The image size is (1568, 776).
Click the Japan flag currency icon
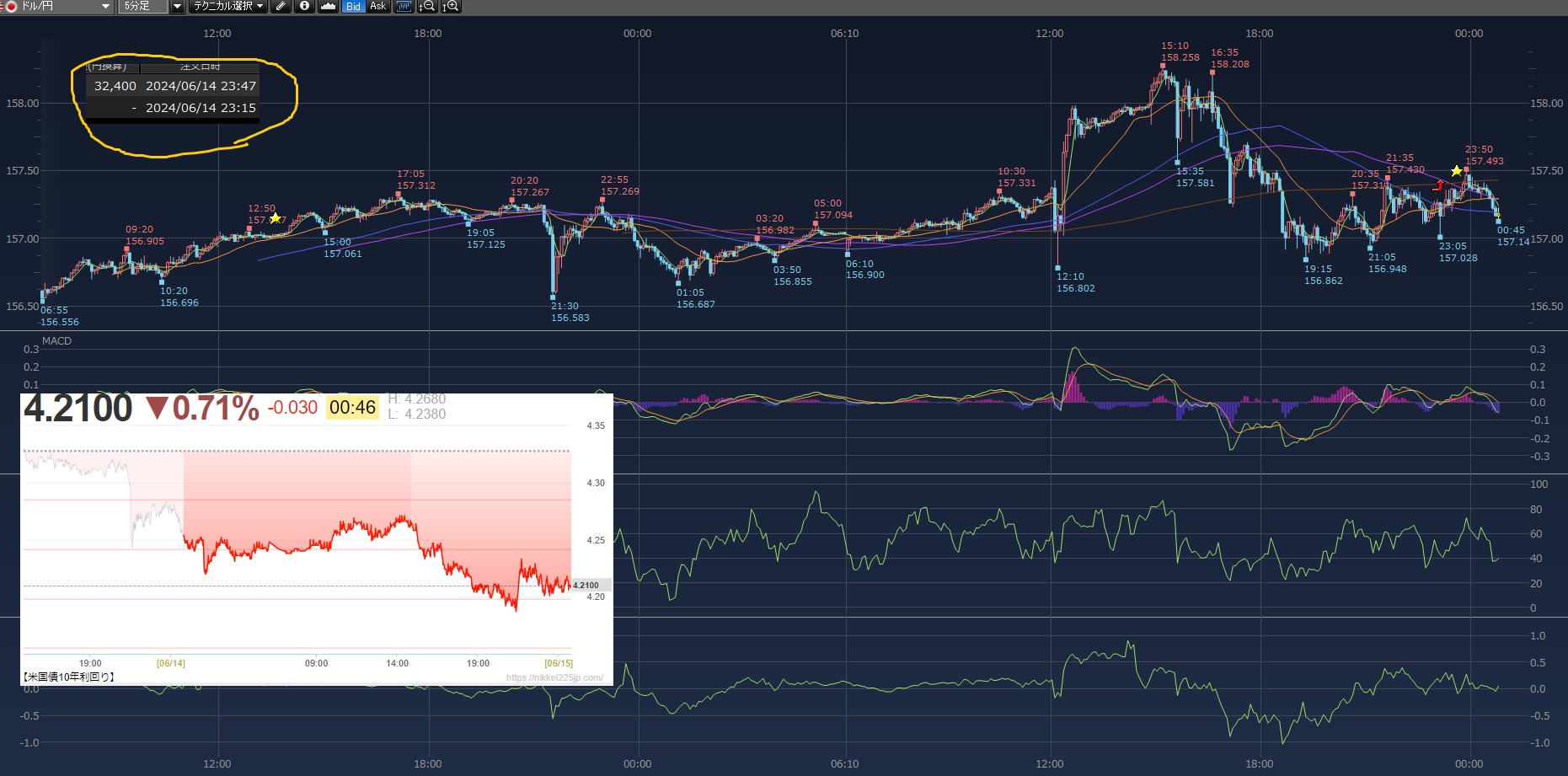coord(11,7)
